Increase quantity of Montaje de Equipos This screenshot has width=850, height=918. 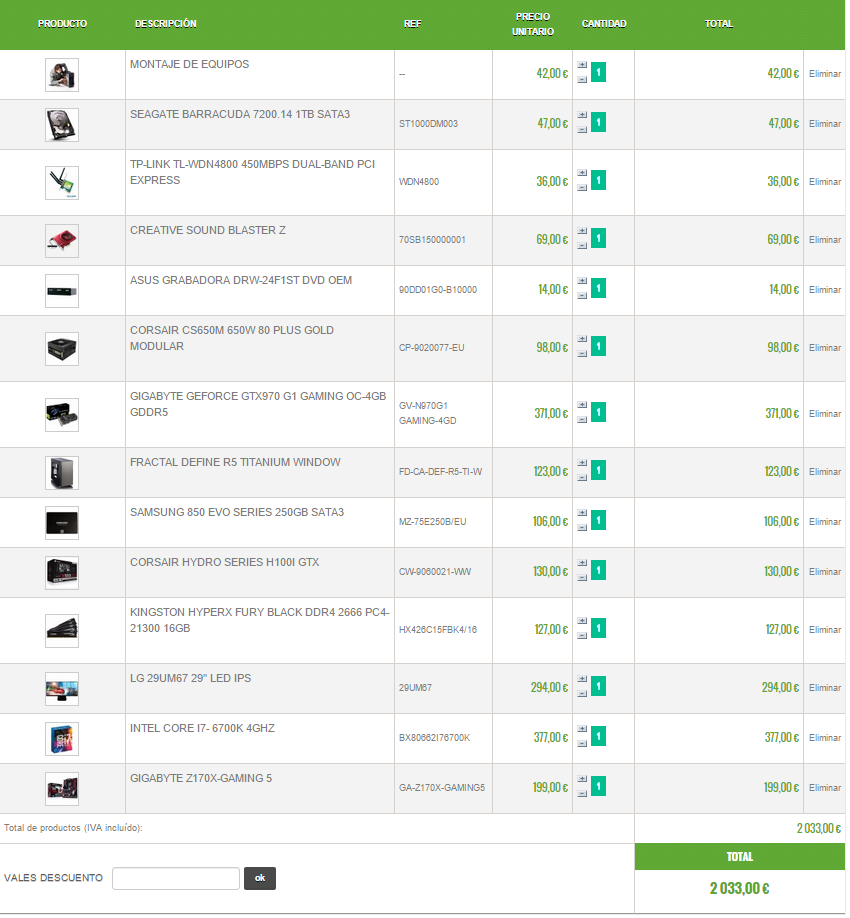(x=582, y=65)
